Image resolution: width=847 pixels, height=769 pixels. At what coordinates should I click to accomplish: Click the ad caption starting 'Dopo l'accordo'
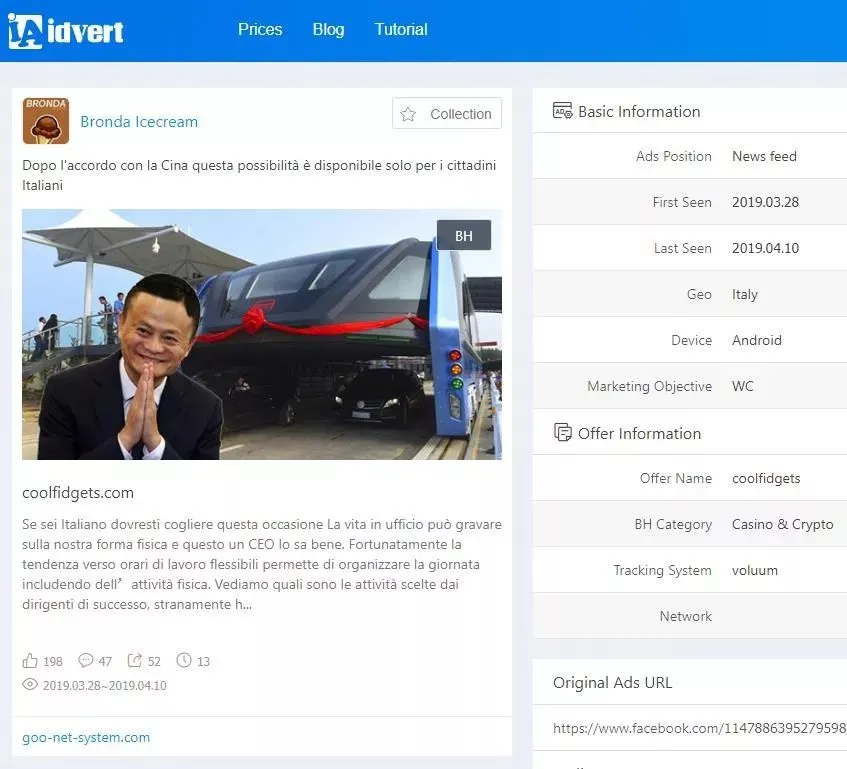[259, 175]
